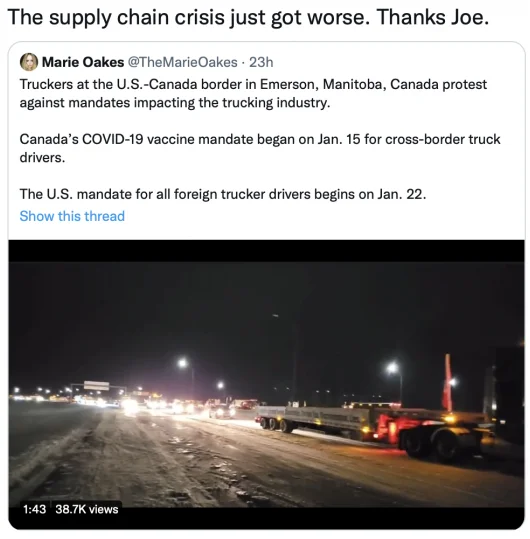Click the Marie Oakes display name
Viewport: 530px width, 539px height.
(x=82, y=62)
